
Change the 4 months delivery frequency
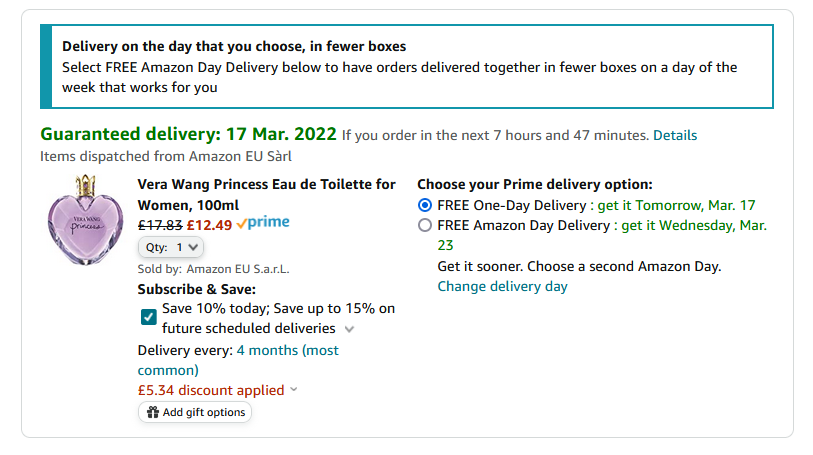(x=238, y=360)
